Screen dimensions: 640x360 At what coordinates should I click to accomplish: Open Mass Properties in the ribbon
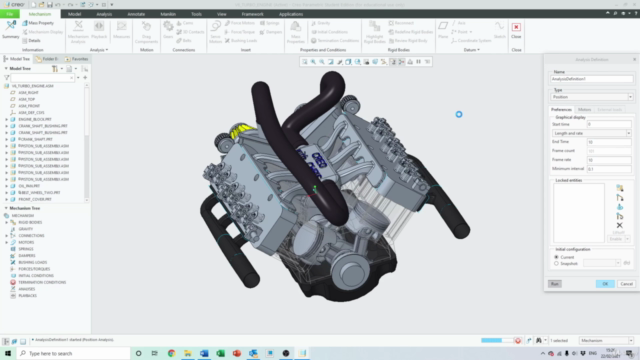296,31
